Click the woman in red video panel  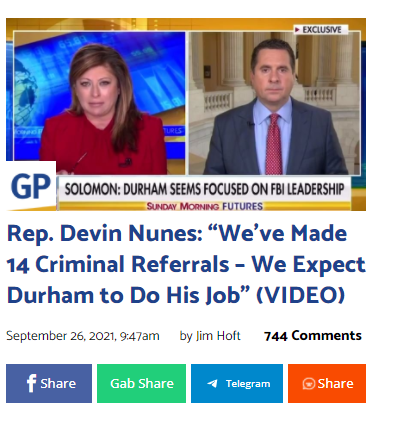100,103
